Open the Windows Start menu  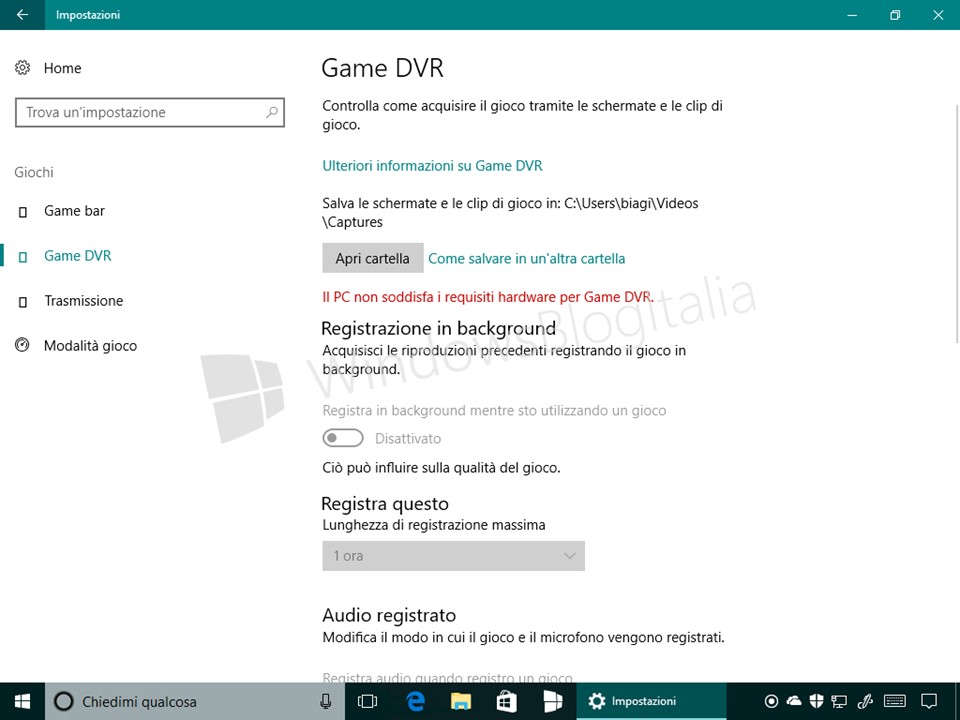click(x=23, y=702)
